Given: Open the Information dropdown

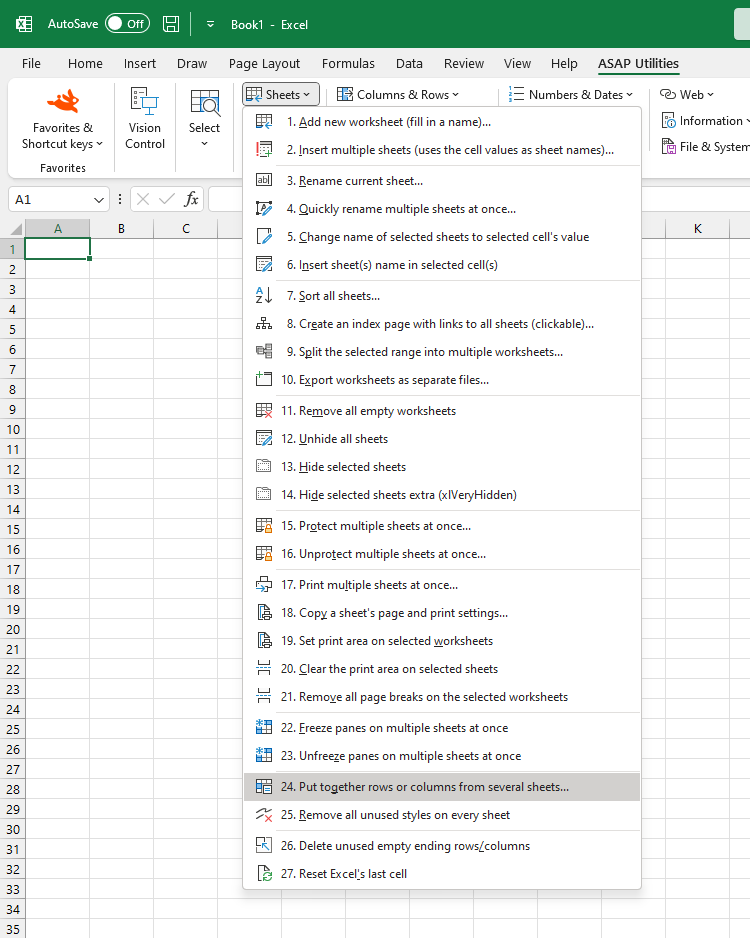Looking at the screenshot, I should (x=705, y=121).
